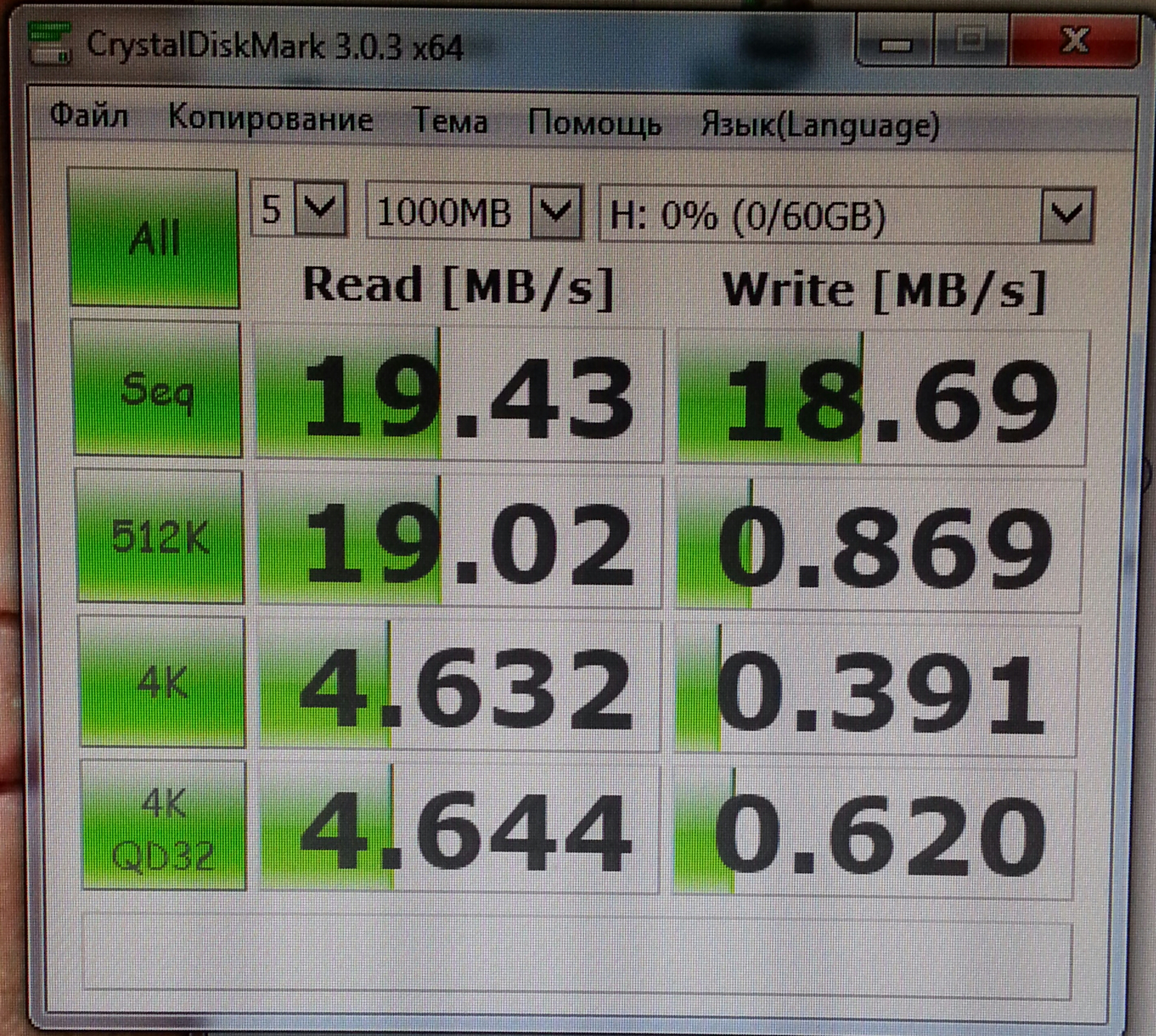Start the 4K random test

162,682
